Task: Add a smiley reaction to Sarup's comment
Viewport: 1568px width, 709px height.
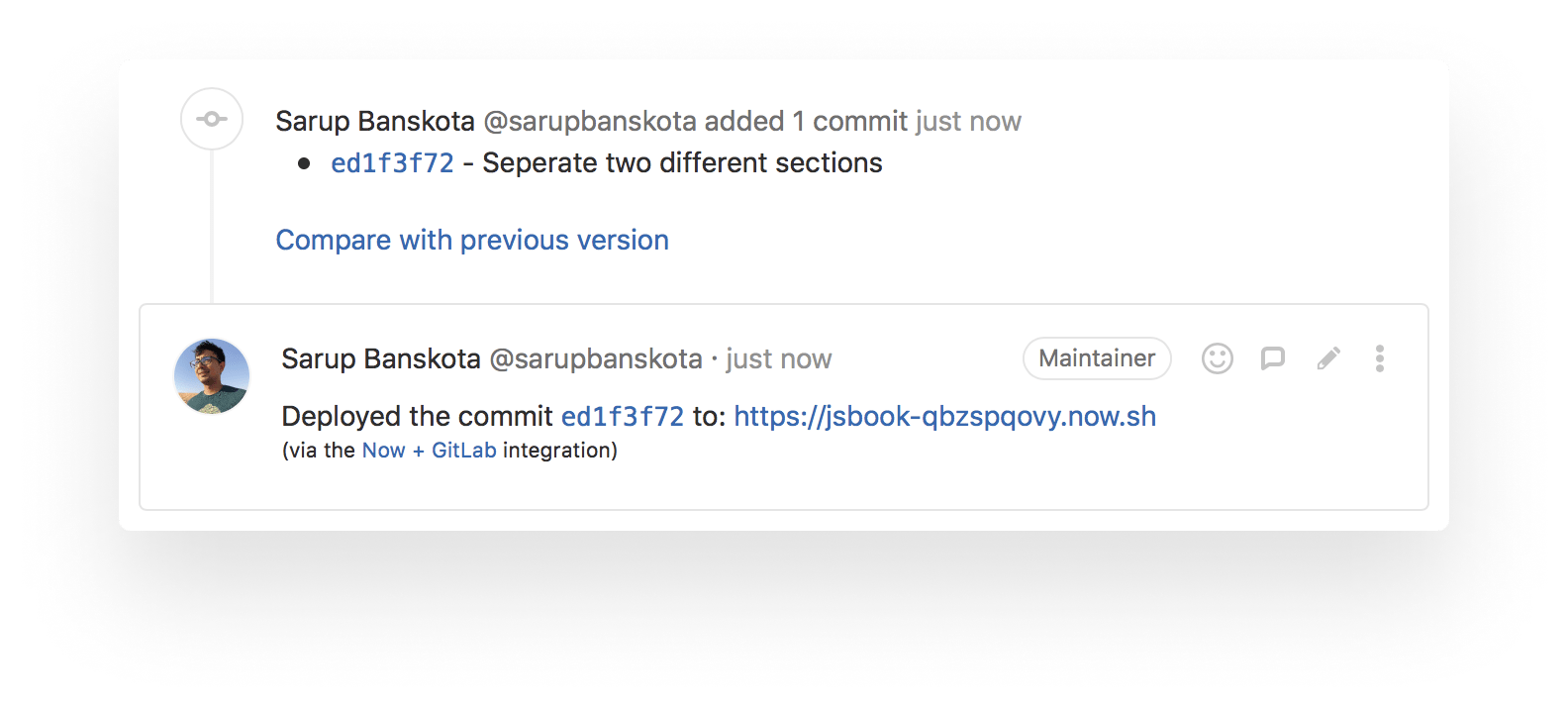Action: (x=1218, y=358)
